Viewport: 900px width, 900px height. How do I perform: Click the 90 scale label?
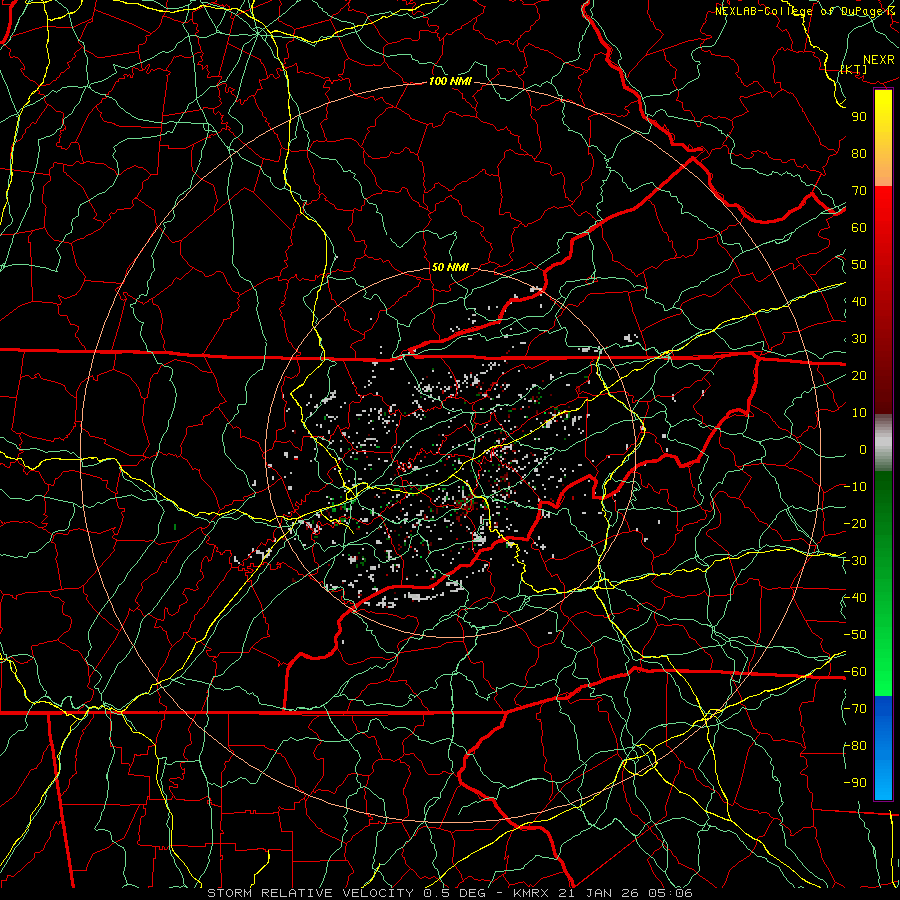859,117
